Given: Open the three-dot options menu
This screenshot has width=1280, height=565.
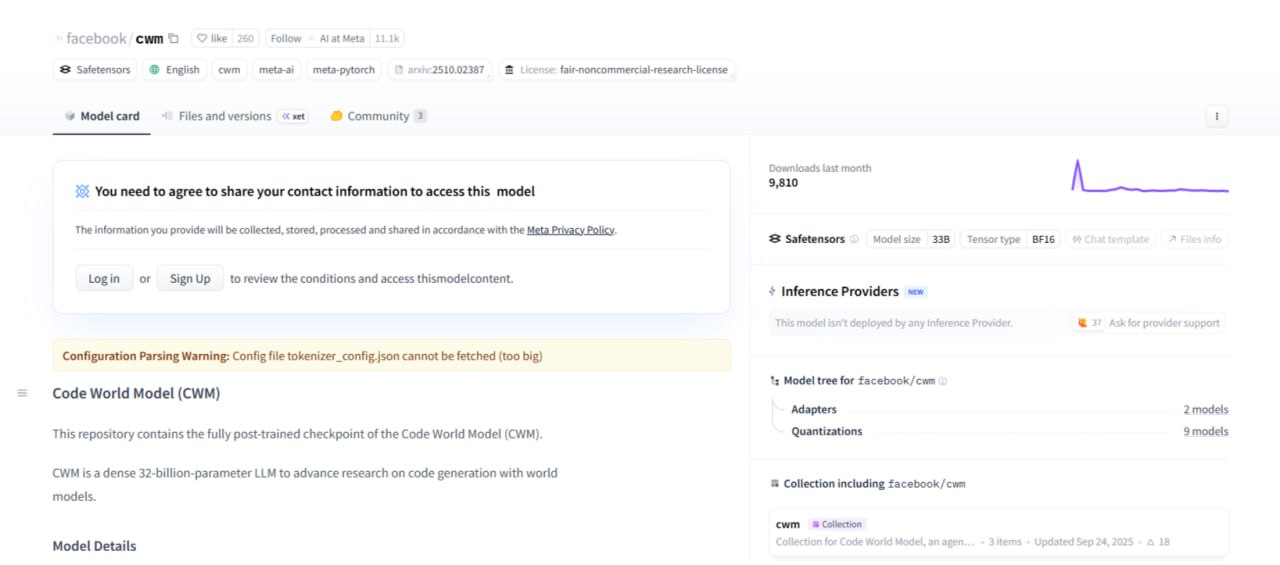Looking at the screenshot, I should [1216, 116].
